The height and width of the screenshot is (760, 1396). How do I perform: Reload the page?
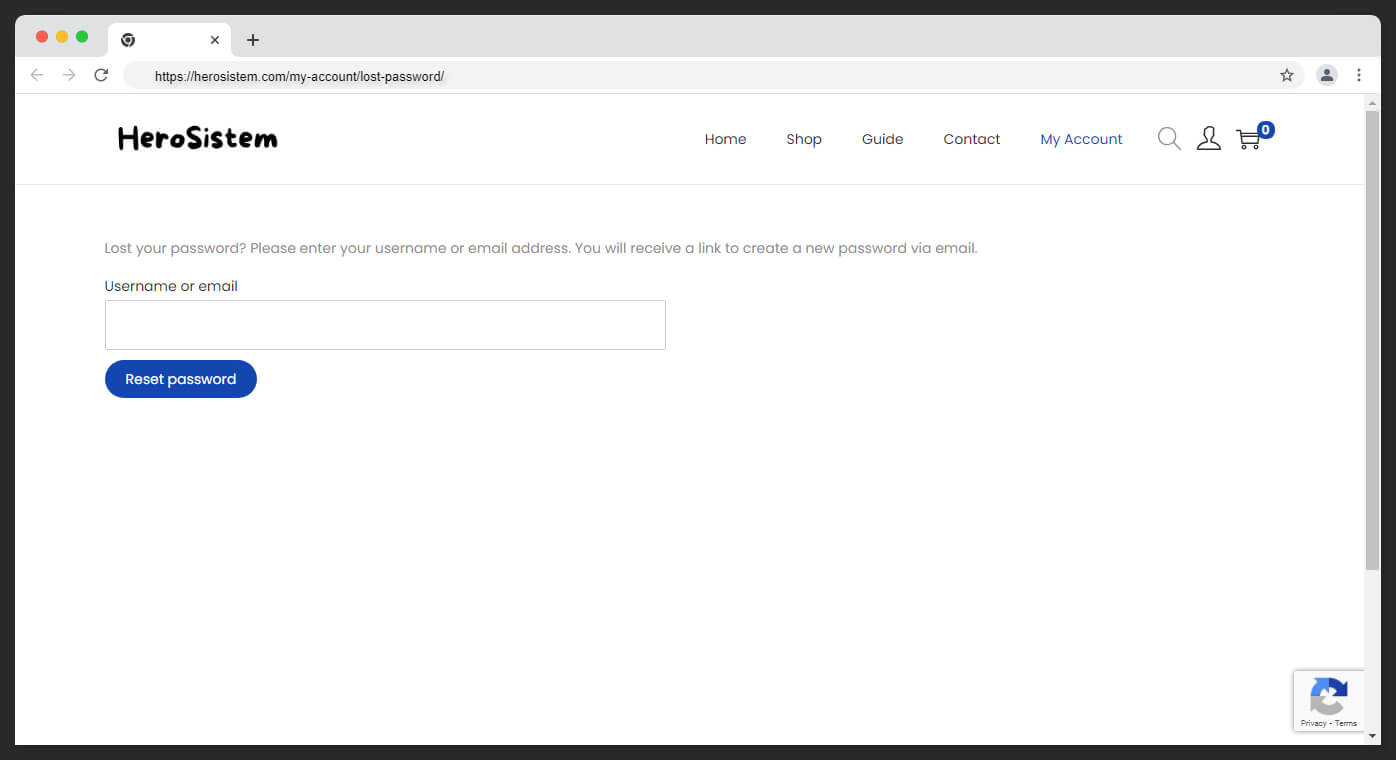101,75
